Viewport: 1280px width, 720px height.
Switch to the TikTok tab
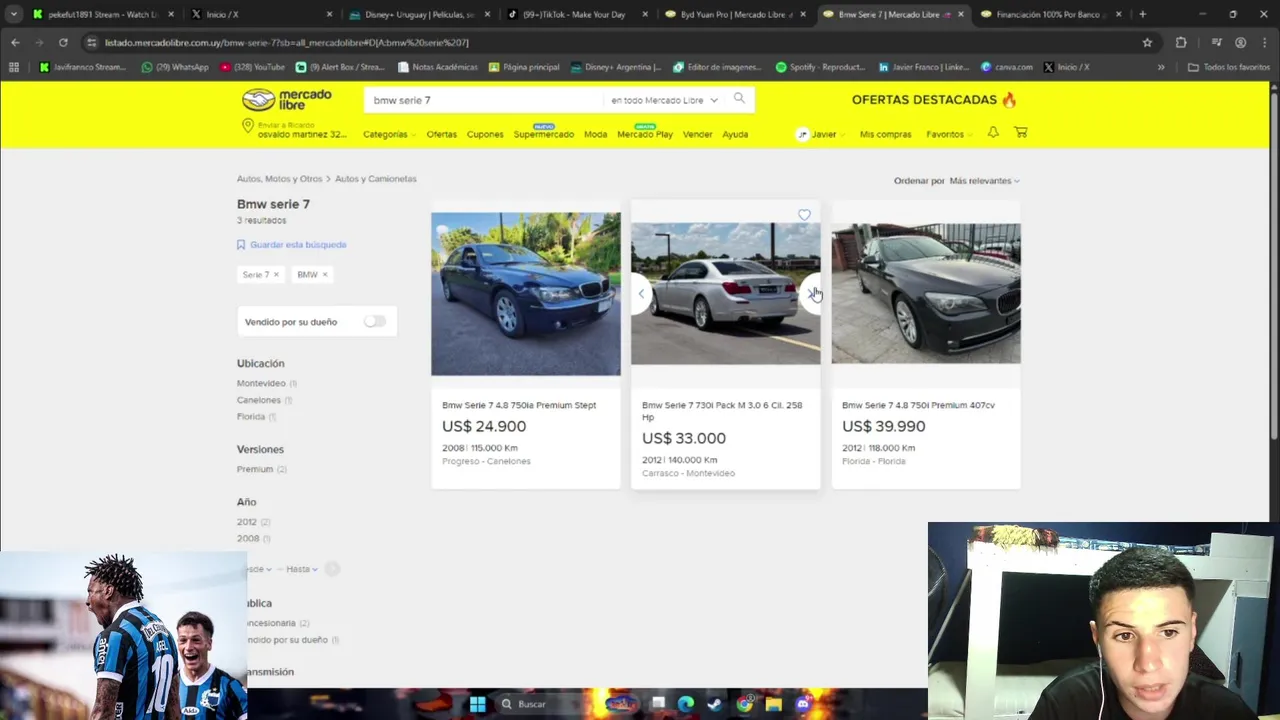coord(578,14)
